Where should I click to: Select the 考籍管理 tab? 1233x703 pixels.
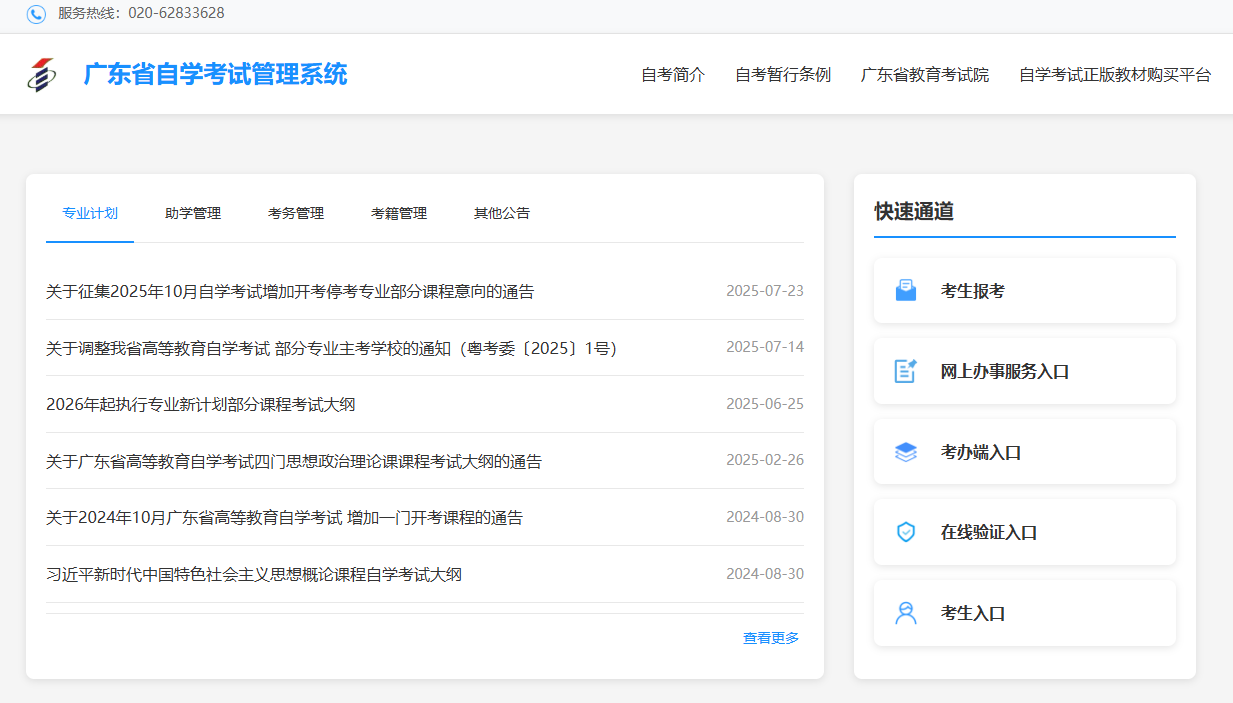point(399,213)
